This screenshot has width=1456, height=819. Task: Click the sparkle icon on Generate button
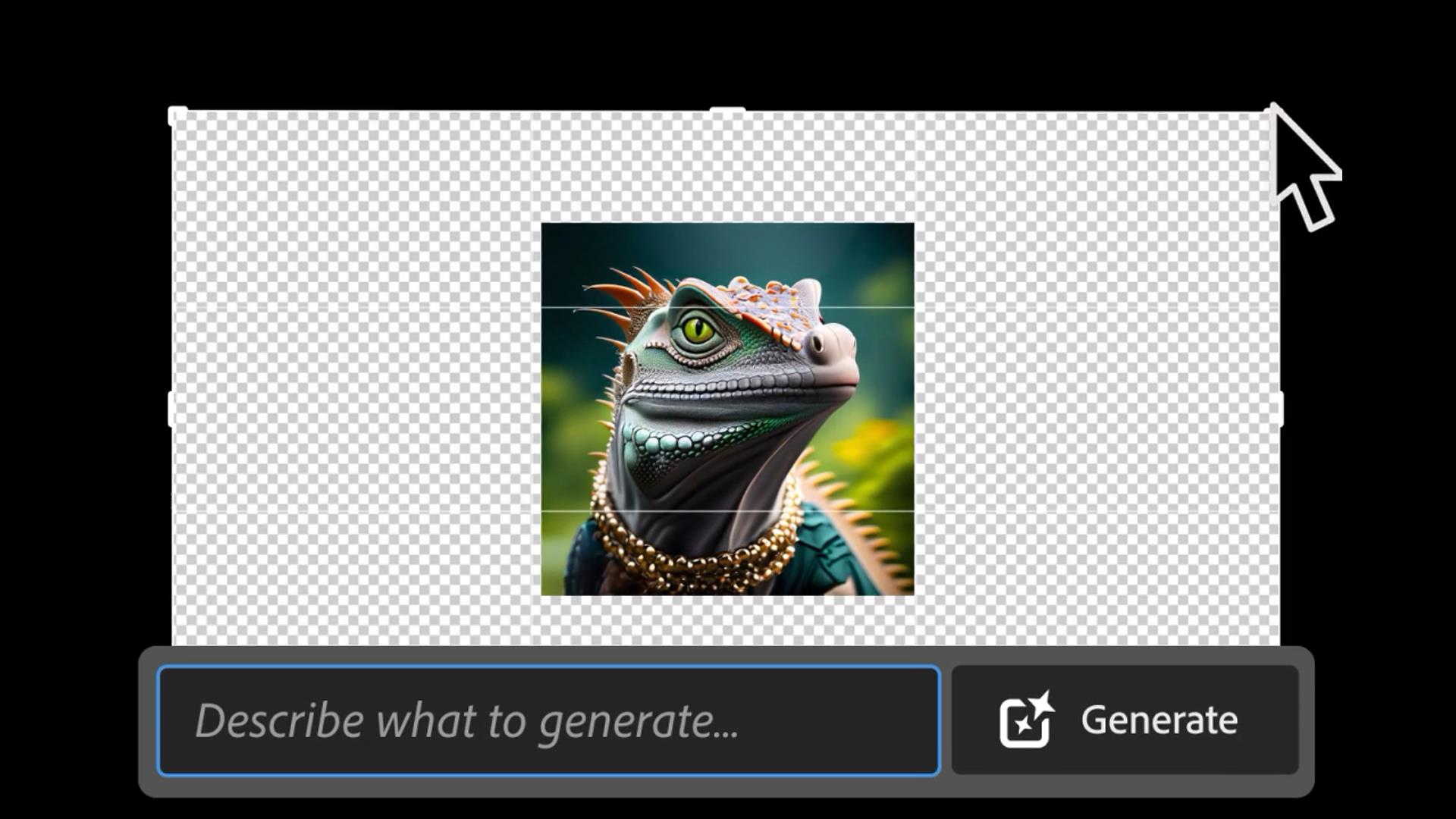click(1027, 720)
